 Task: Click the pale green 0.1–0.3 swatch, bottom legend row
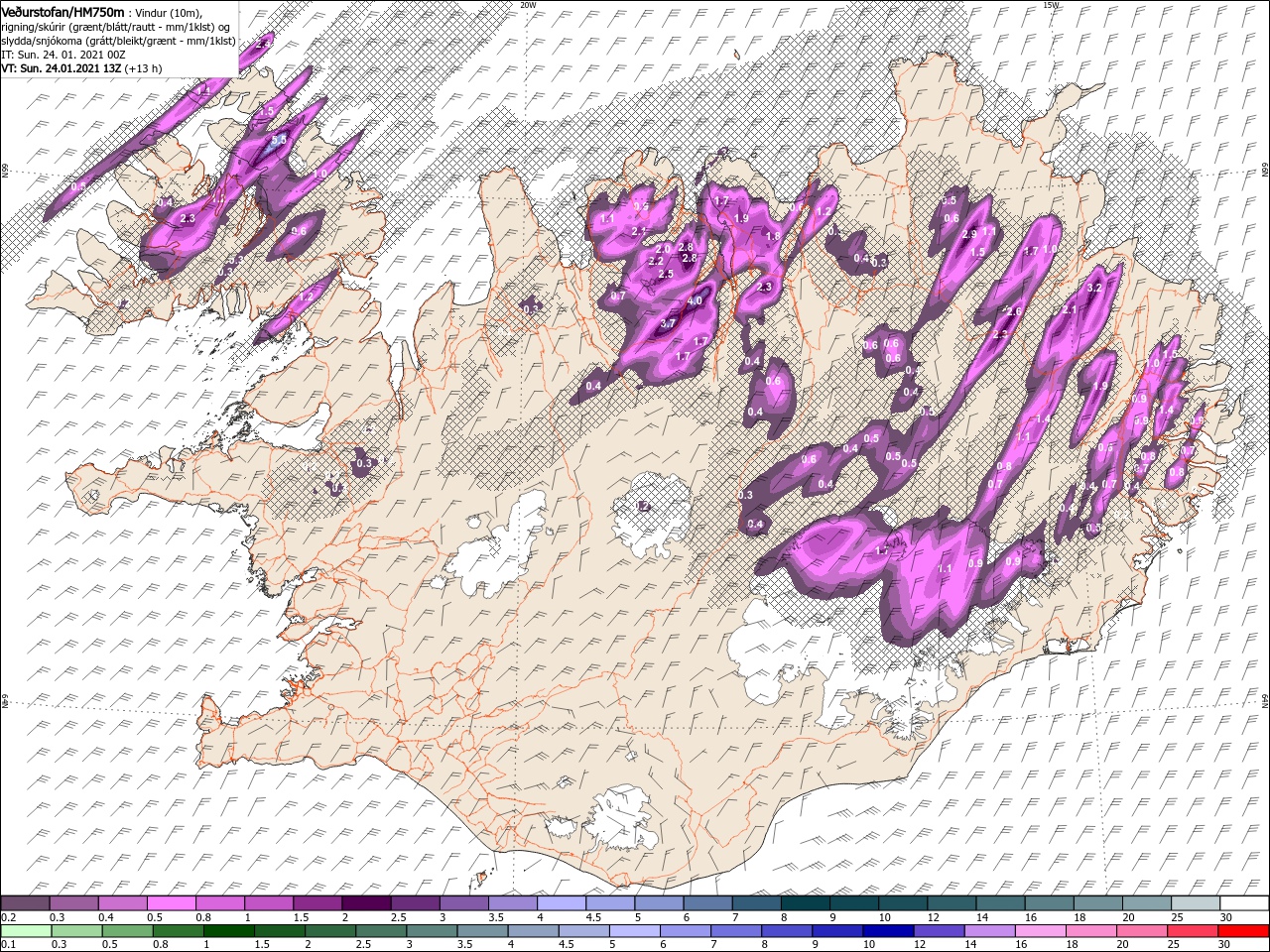(x=27, y=931)
